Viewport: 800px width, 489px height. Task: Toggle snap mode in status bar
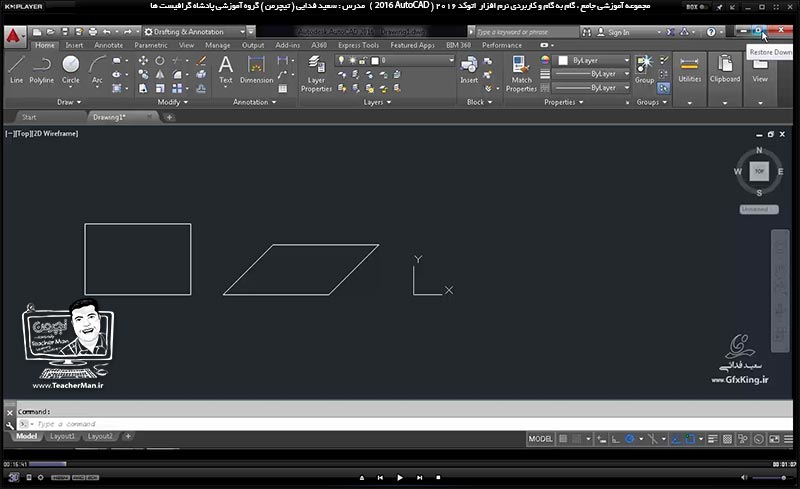577,439
